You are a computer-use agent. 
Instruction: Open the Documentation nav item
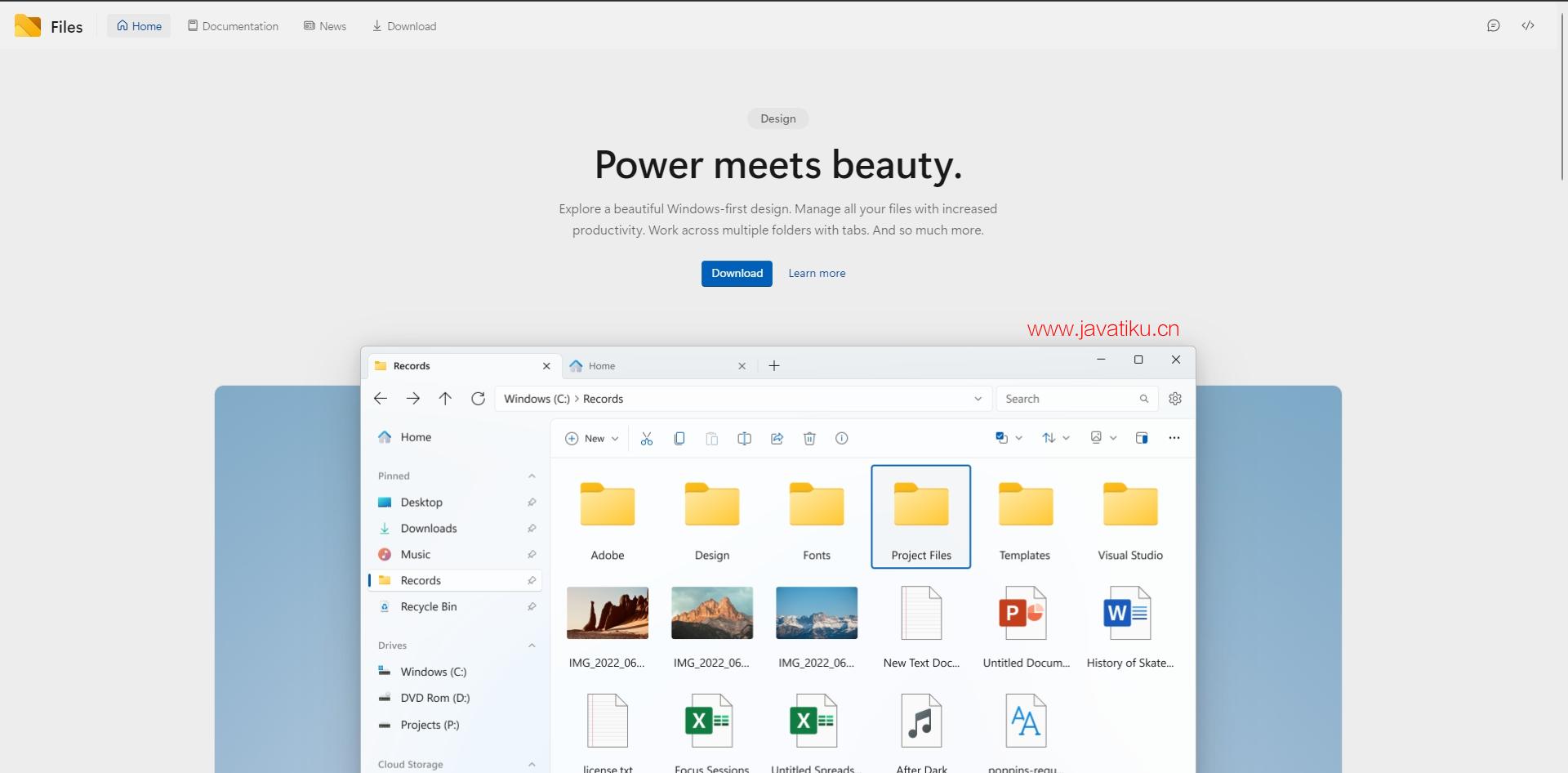coord(233,26)
